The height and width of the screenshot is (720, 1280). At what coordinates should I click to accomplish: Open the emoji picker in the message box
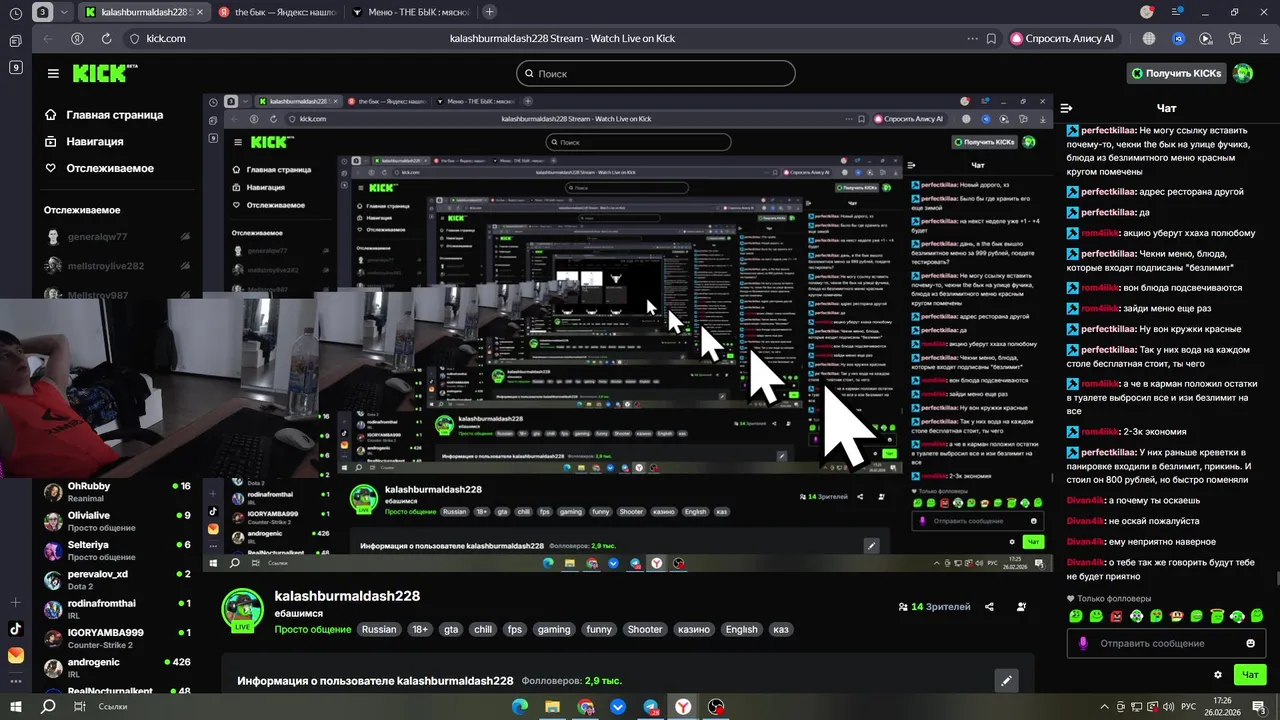point(1250,643)
